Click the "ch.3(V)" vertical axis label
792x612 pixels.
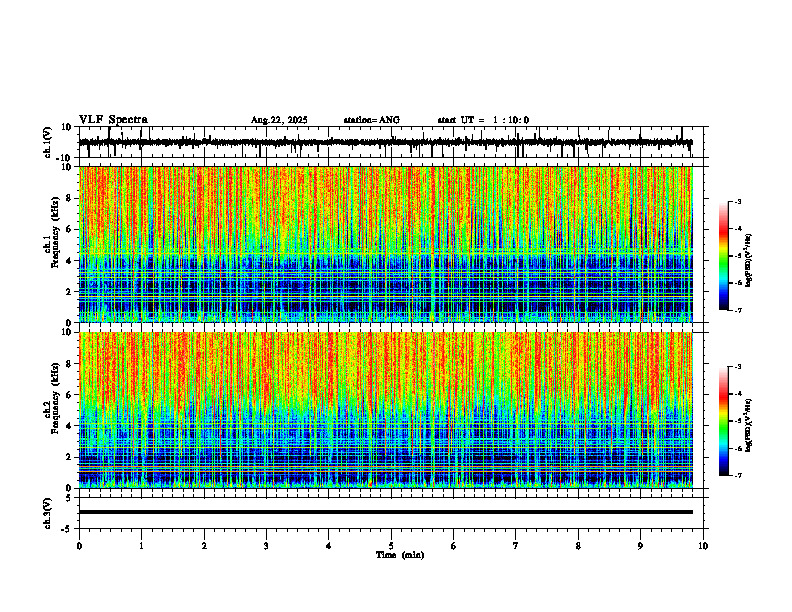(x=48, y=513)
